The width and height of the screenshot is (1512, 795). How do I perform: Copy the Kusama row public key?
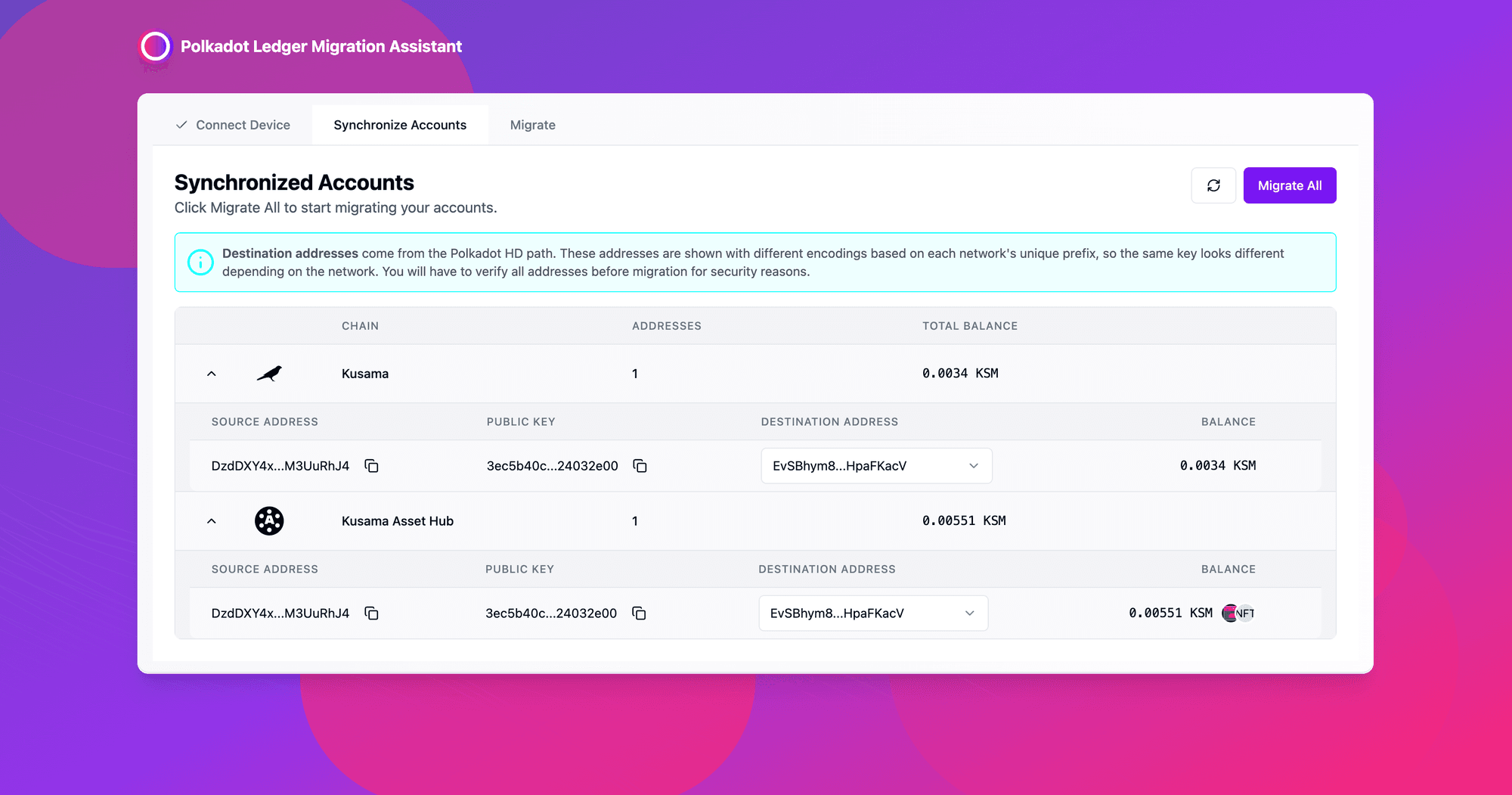640,466
